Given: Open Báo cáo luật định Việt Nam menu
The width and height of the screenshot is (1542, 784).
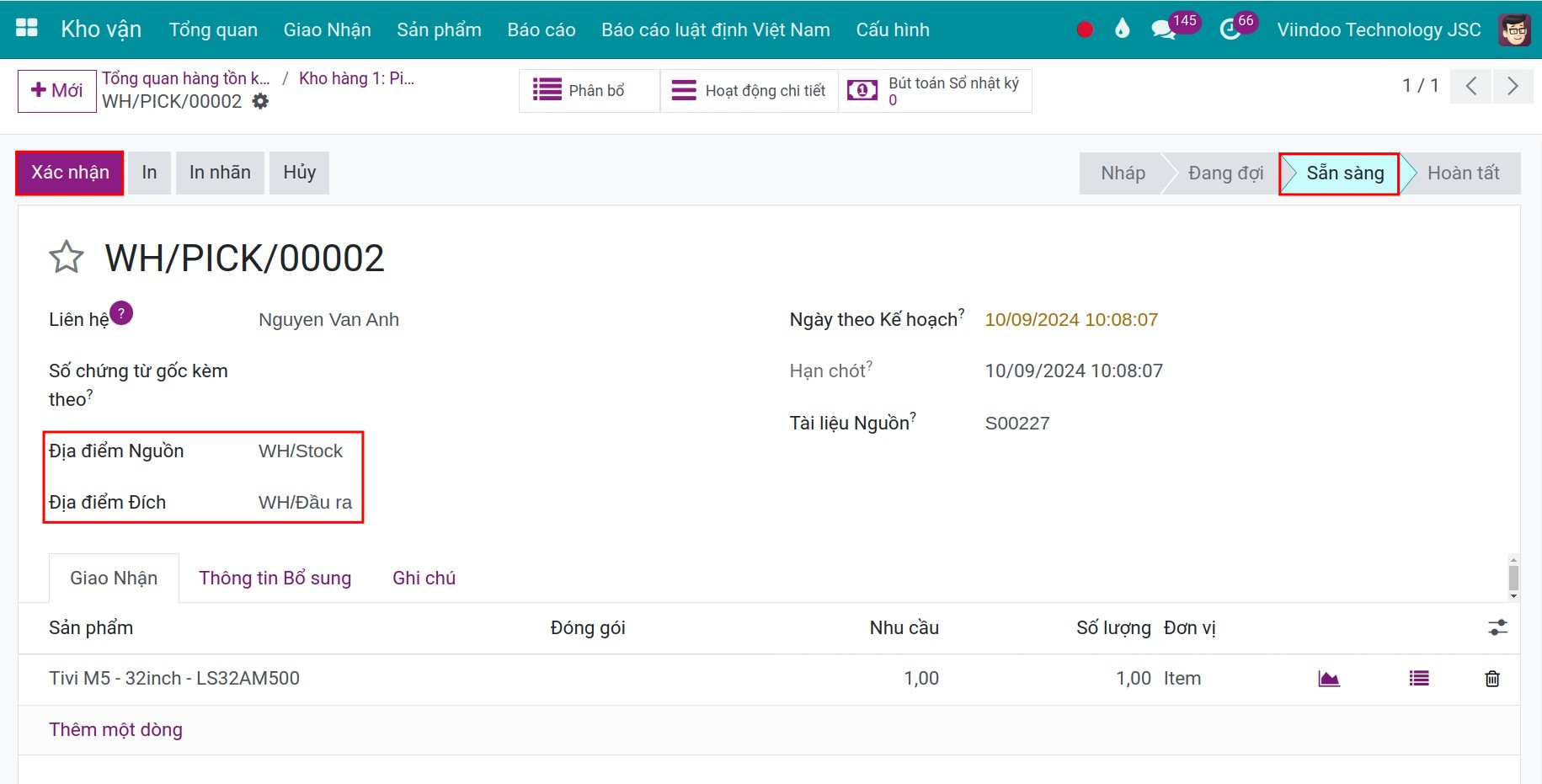Looking at the screenshot, I should 716,29.
